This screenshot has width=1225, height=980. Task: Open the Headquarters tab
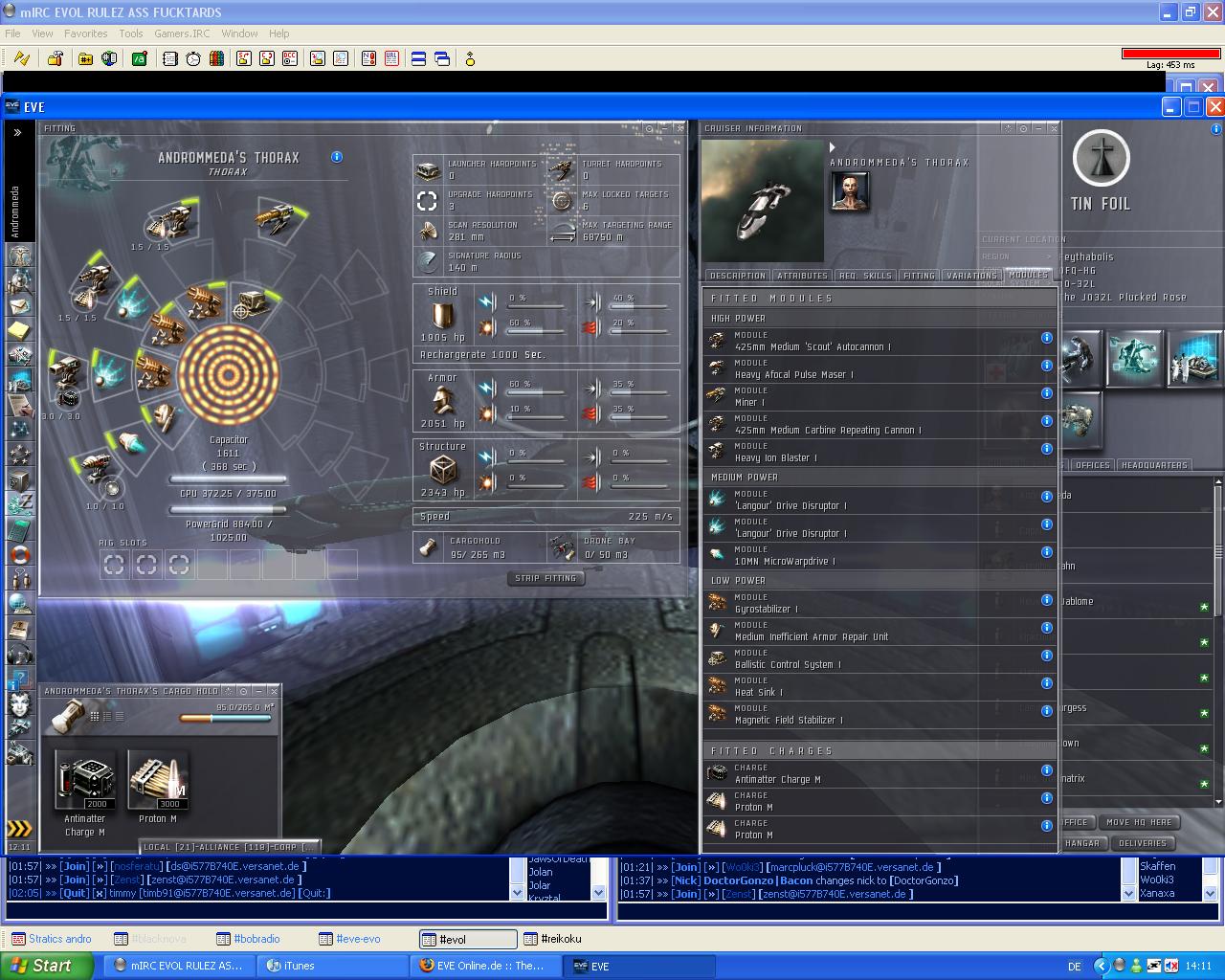[1154, 465]
